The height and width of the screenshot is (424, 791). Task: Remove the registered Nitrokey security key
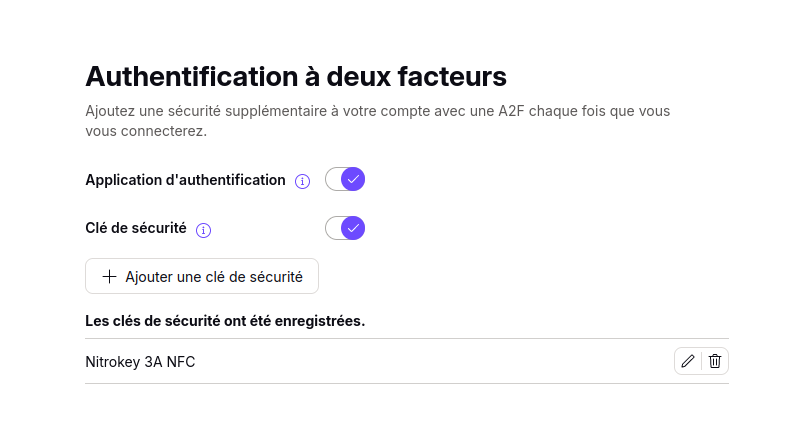coord(715,361)
